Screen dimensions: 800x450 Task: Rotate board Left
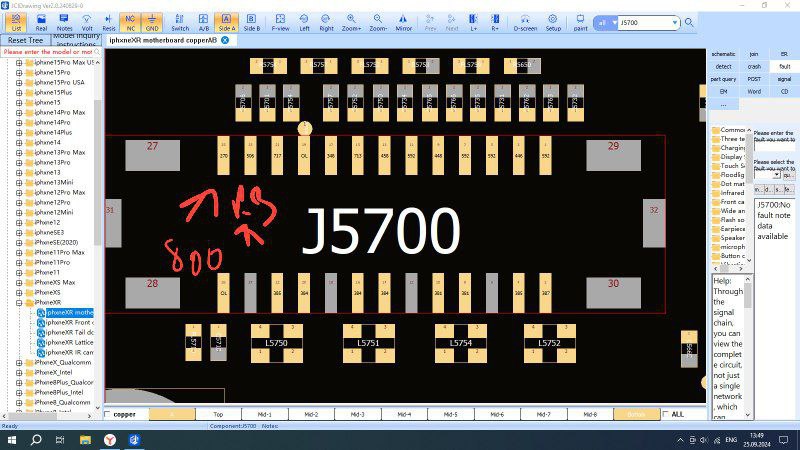pyautogui.click(x=304, y=22)
